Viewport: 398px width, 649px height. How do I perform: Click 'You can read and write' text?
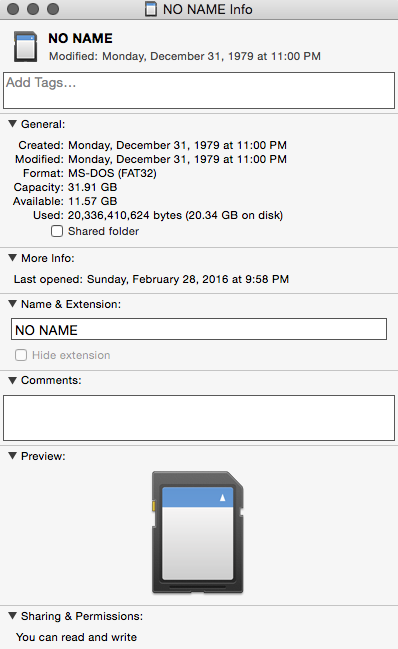click(x=77, y=637)
